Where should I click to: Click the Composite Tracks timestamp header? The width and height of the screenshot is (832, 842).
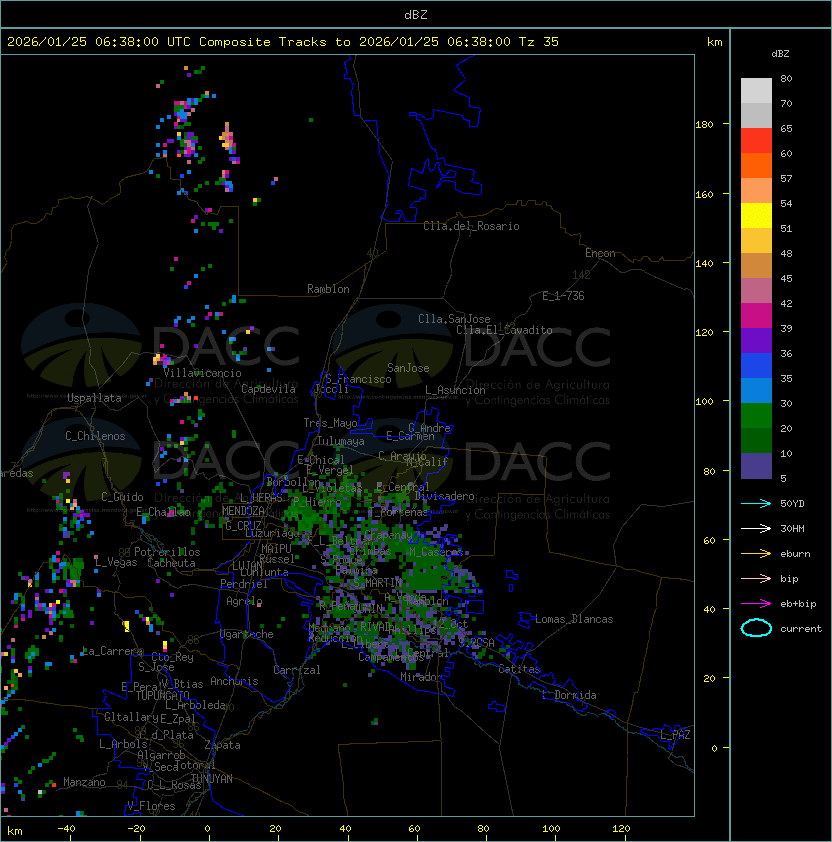(283, 42)
